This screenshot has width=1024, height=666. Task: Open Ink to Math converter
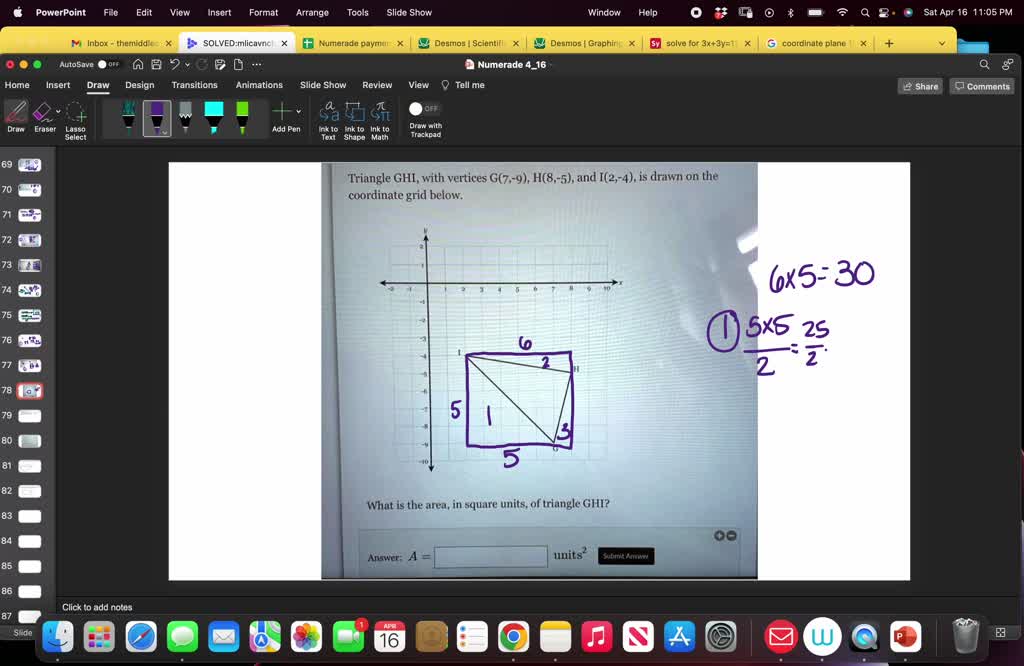click(379, 120)
